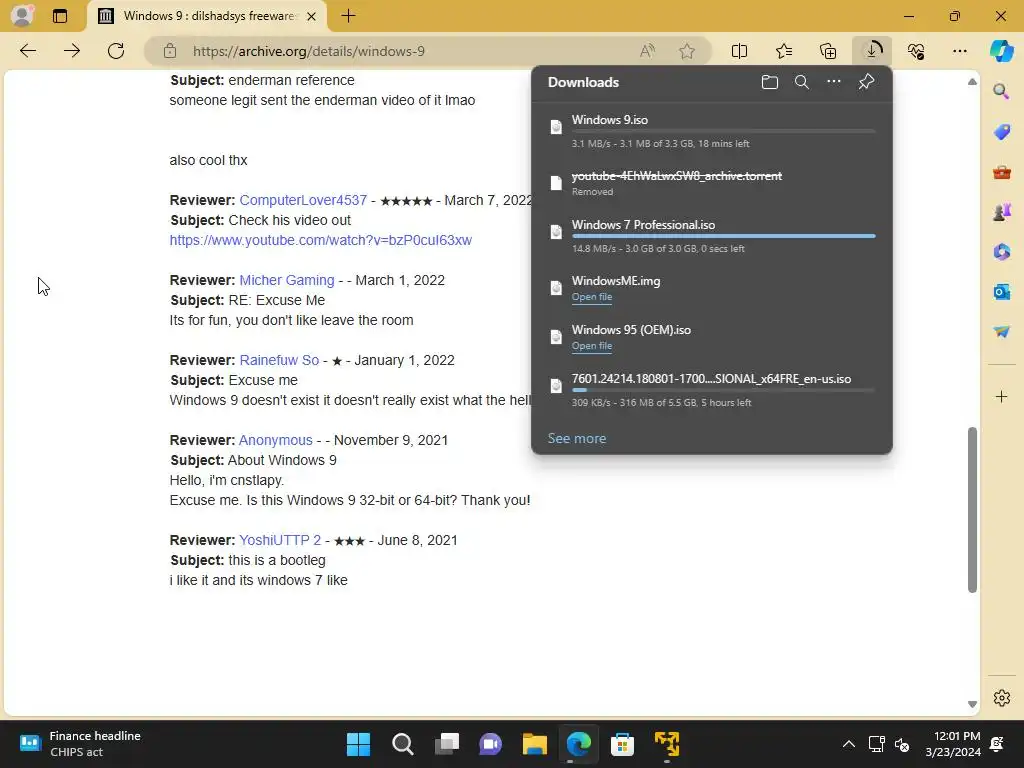Screen dimensions: 1024x768
Task: Close the Windows 9 tab
Action: coord(312,16)
